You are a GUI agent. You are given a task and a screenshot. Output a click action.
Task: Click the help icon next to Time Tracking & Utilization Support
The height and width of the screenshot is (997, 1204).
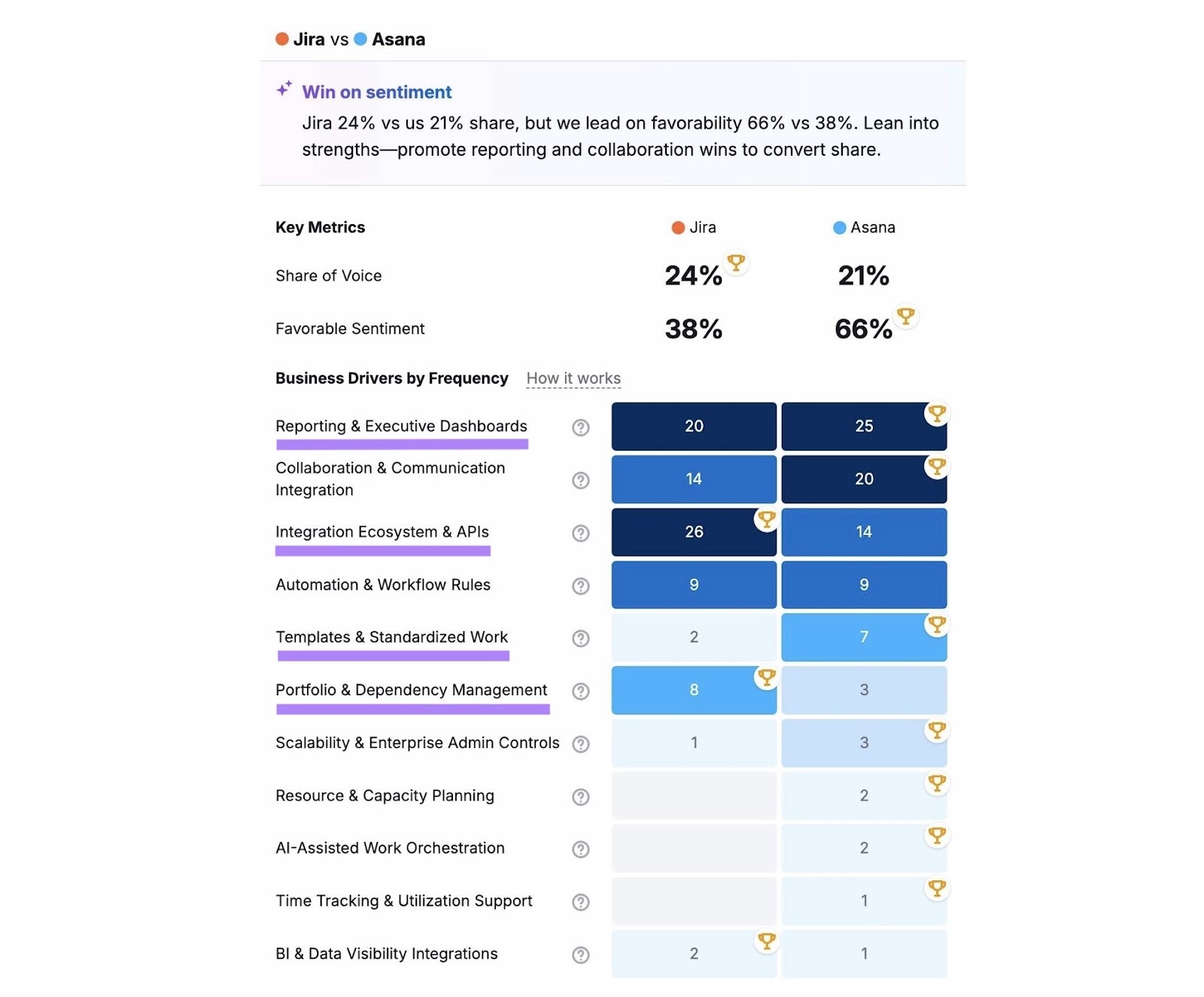click(580, 901)
